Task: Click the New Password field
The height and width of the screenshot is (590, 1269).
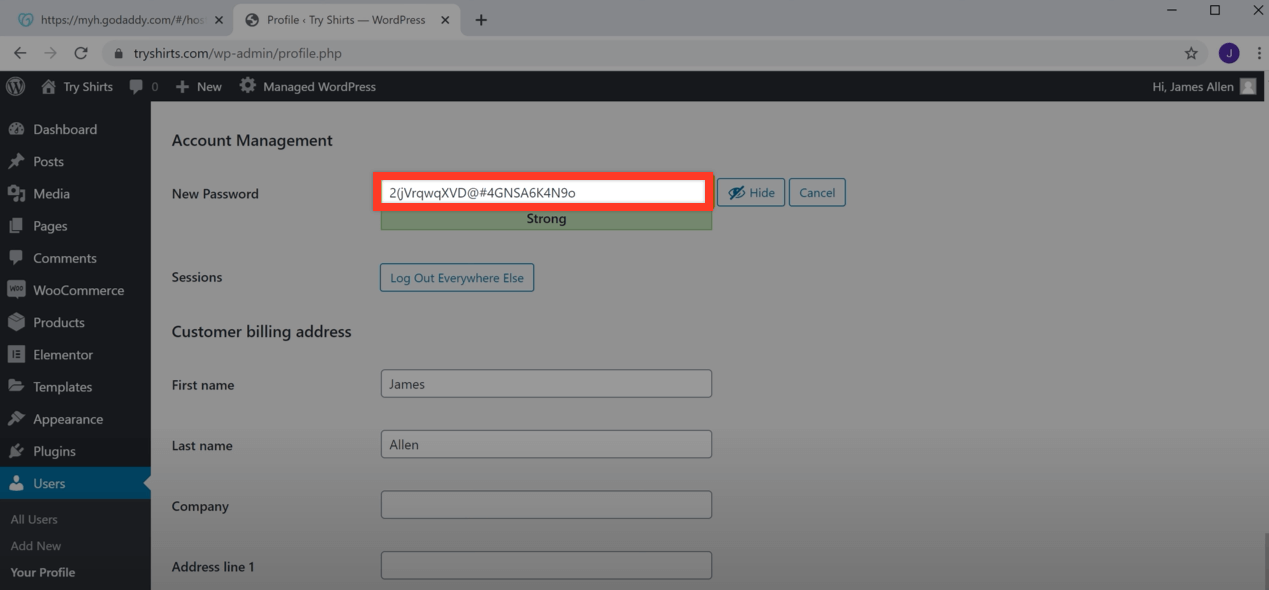Action: point(543,192)
